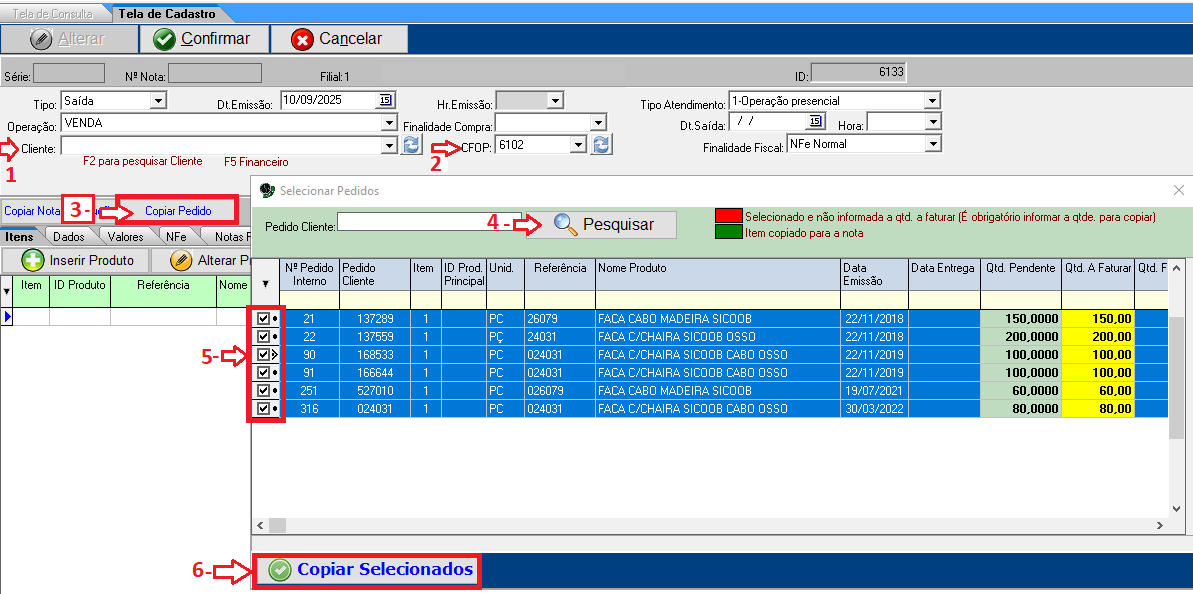Screen dimensions: 1193x594
Task: Close the Selecionar Pedidos dialog
Action: pyautogui.click(x=1179, y=190)
